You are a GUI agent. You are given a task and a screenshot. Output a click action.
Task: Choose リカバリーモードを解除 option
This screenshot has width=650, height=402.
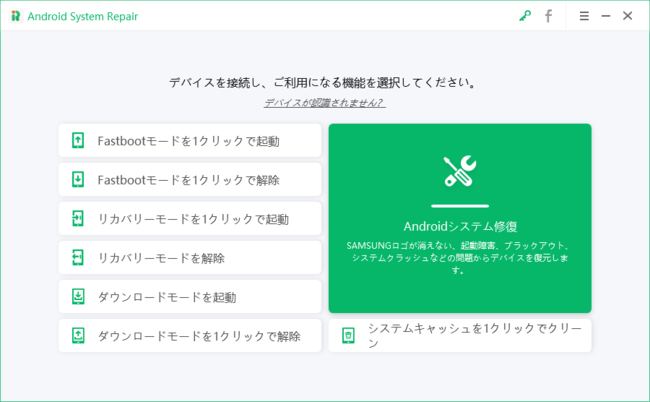coord(190,257)
